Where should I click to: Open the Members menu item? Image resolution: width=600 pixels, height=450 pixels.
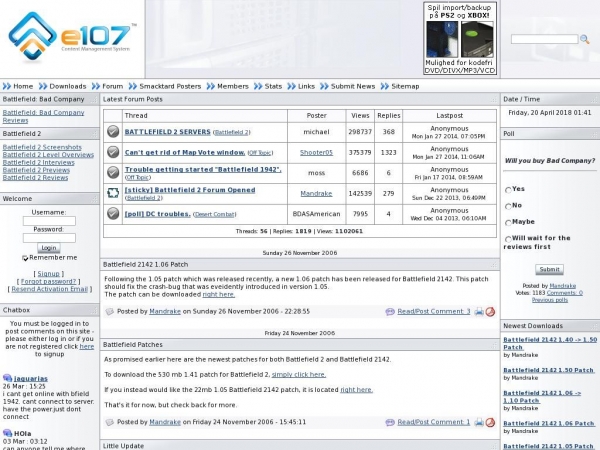(233, 86)
